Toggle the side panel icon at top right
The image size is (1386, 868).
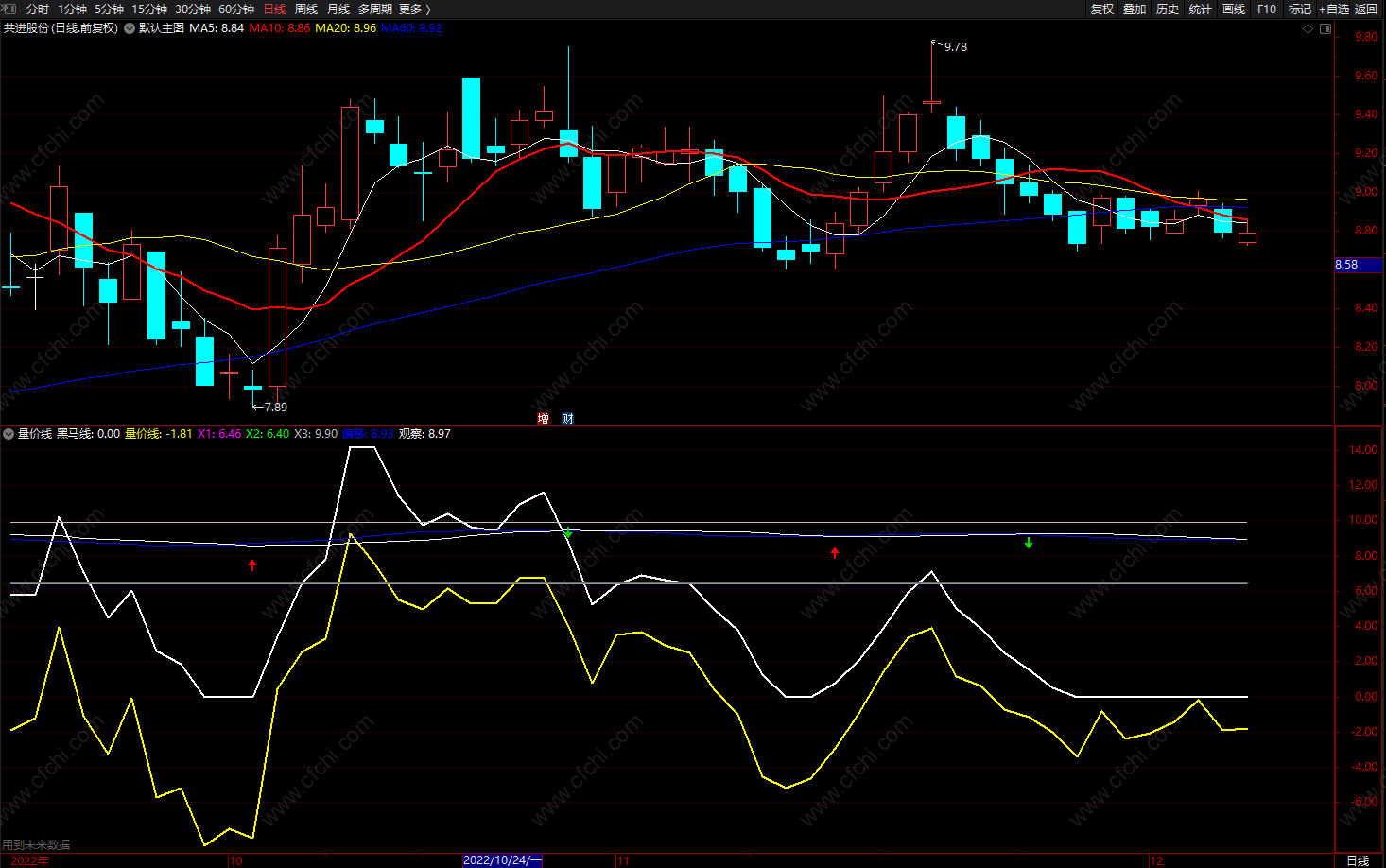[x=1325, y=28]
